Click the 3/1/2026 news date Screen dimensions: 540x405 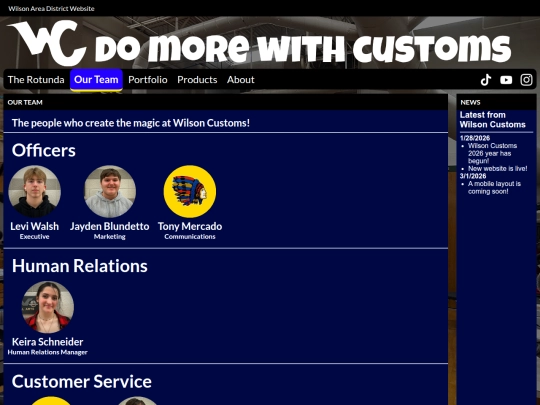coord(473,176)
